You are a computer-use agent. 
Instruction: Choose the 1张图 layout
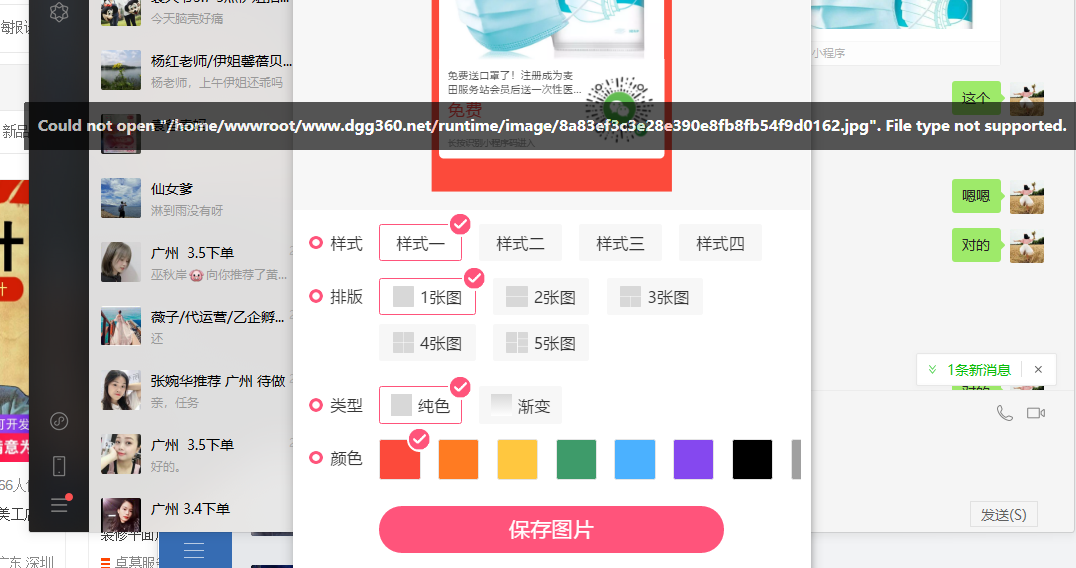(427, 297)
